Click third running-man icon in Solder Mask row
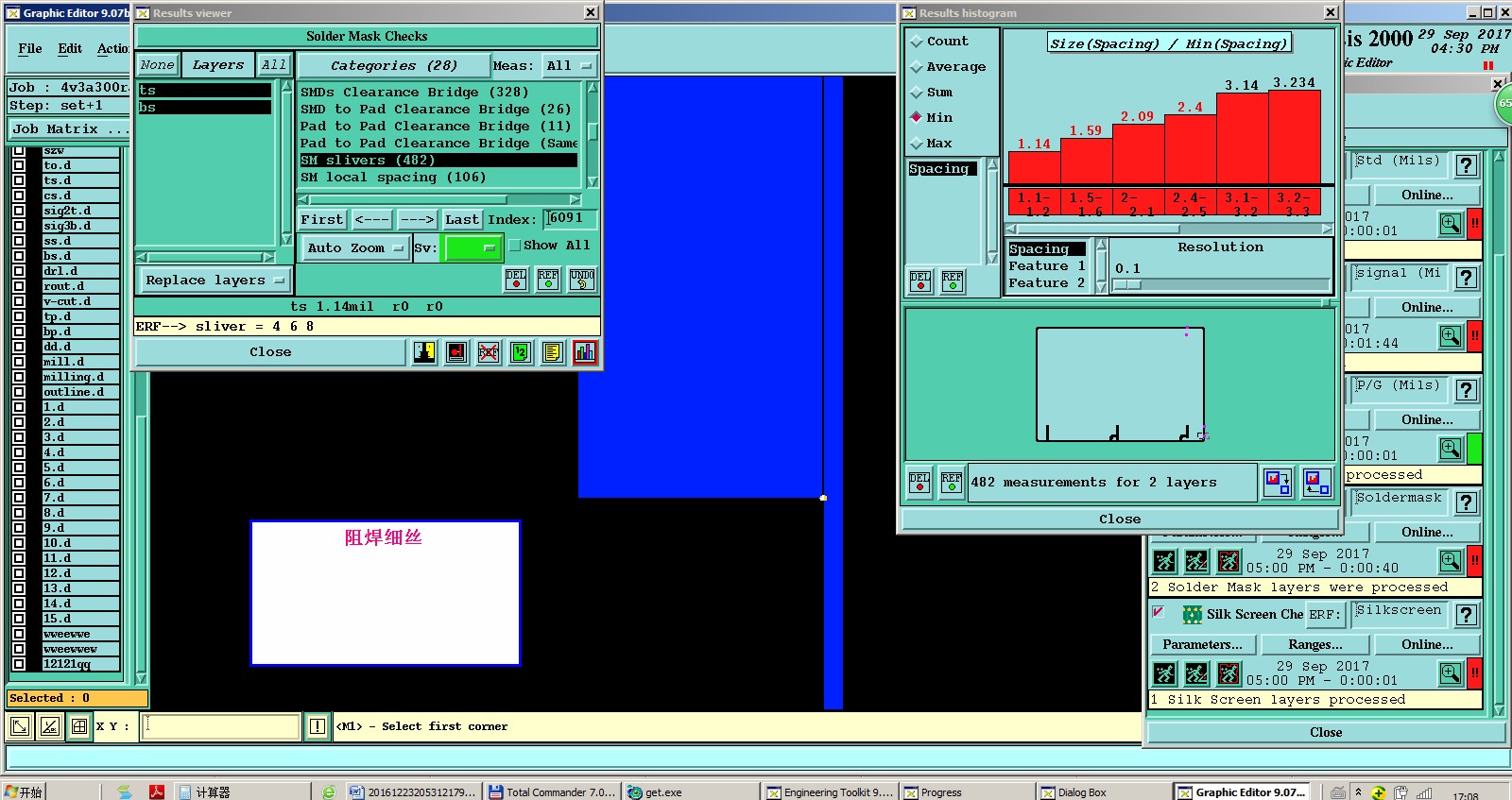The image size is (1512, 800). tap(1228, 562)
